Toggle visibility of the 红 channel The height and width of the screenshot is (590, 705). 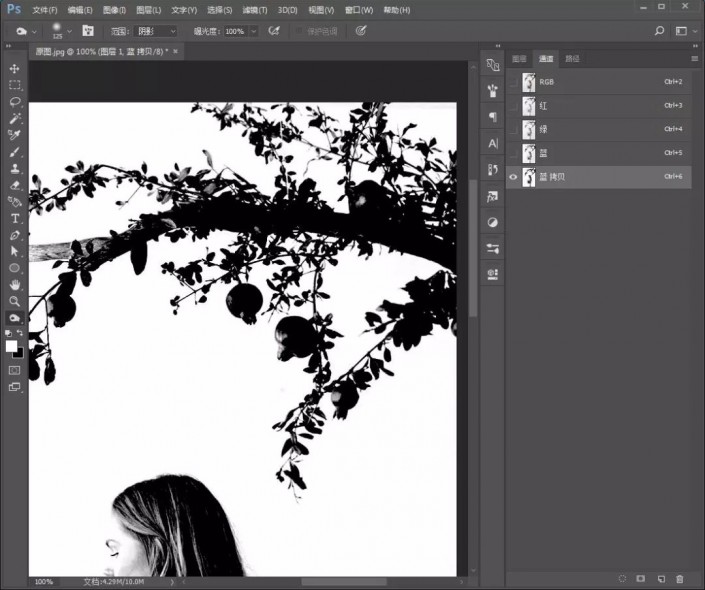pyautogui.click(x=514, y=105)
